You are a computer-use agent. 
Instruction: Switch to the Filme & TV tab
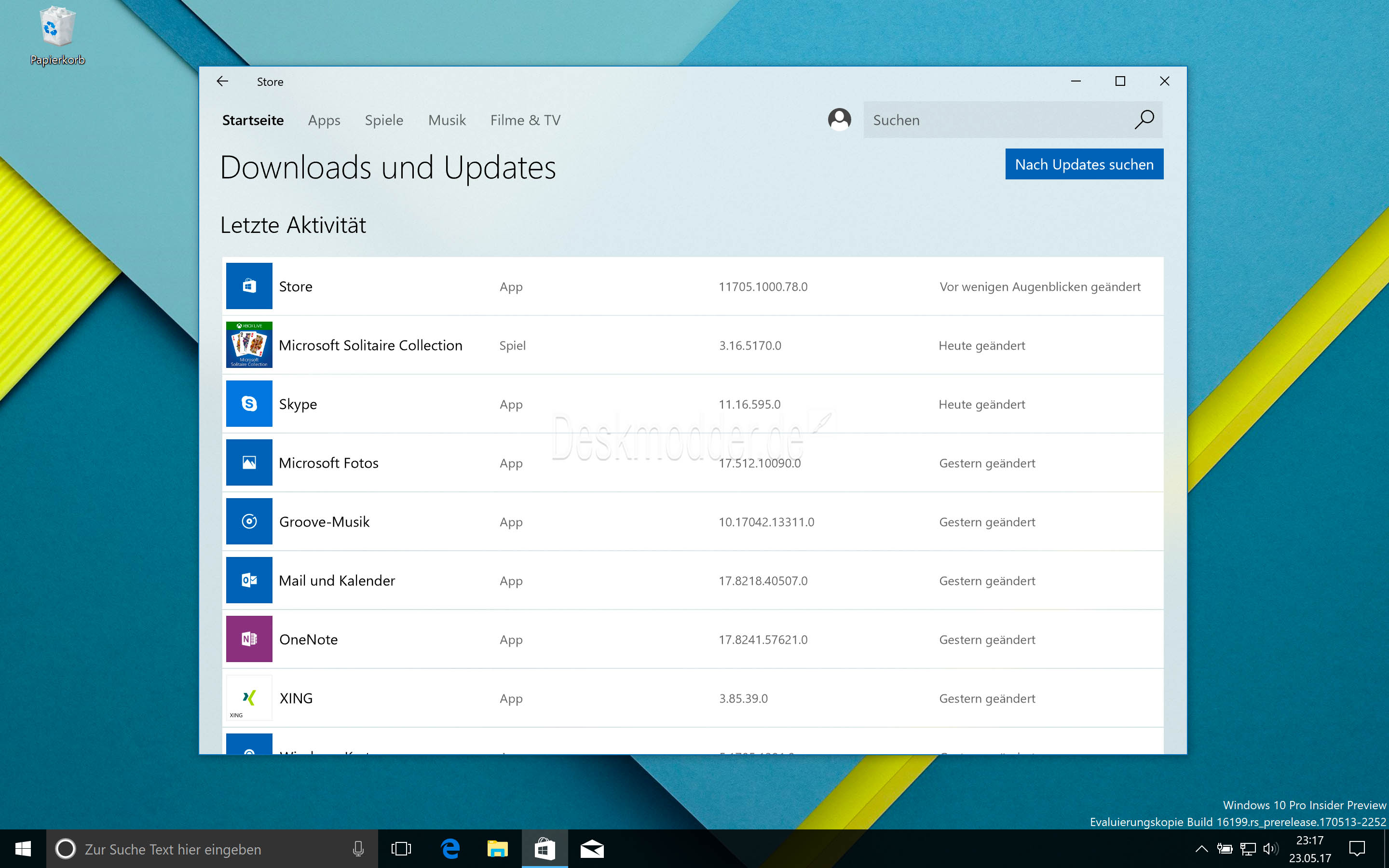pyautogui.click(x=525, y=120)
